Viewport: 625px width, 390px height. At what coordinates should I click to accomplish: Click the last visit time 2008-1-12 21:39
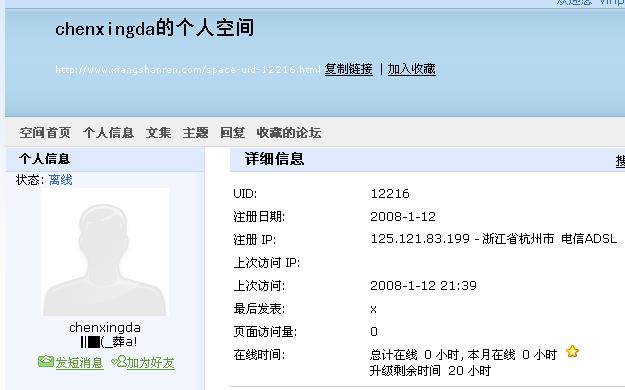click(423, 286)
